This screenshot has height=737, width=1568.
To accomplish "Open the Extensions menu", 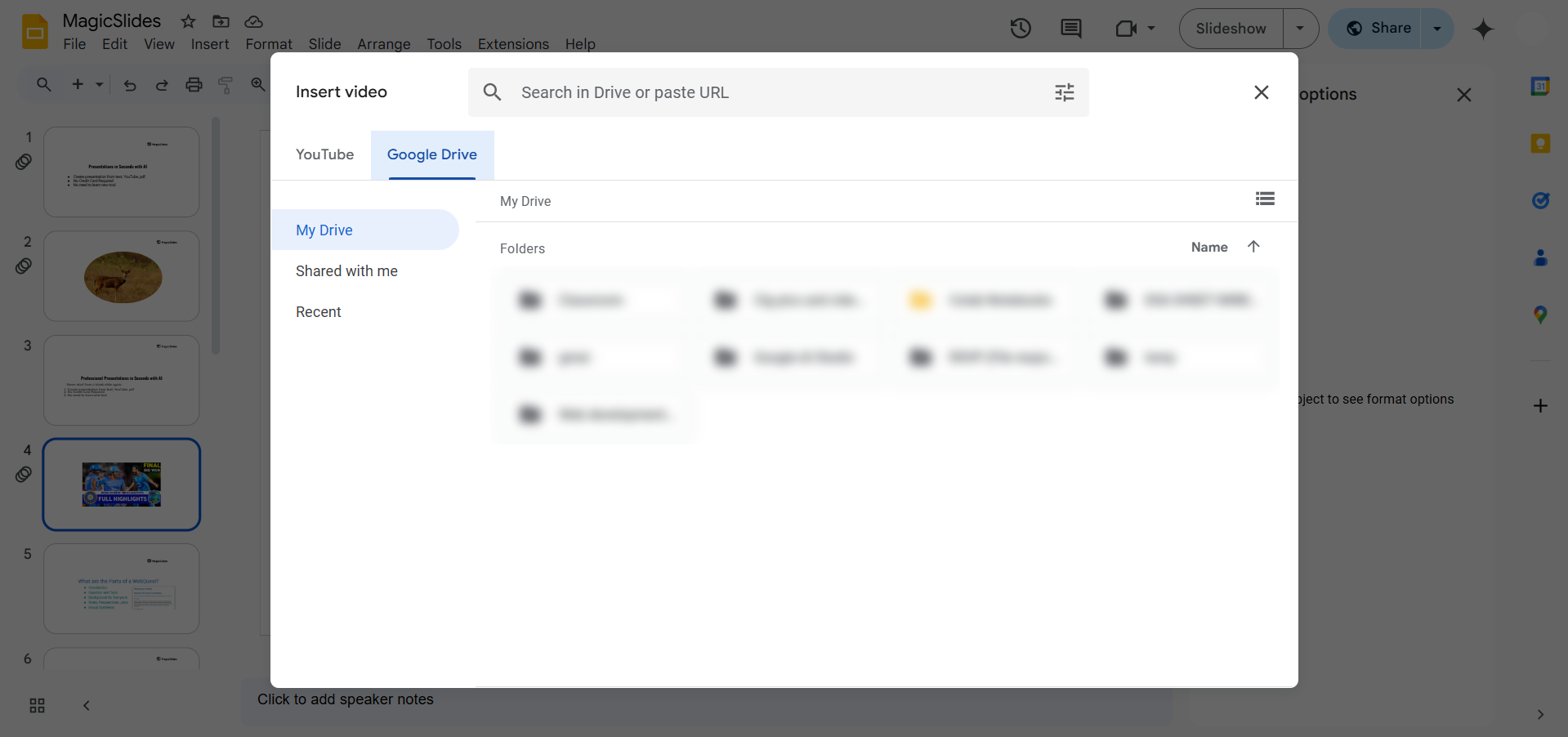I will click(x=513, y=44).
